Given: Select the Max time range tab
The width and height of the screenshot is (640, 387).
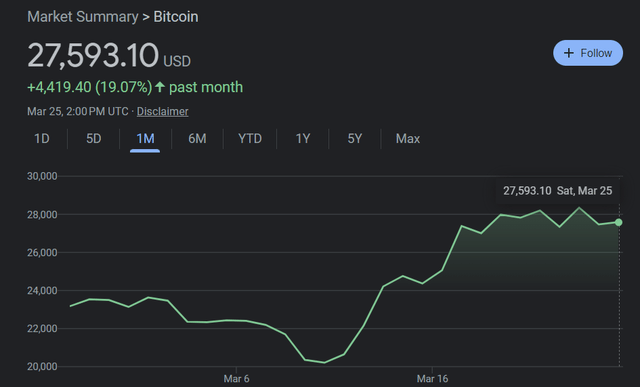Looking at the screenshot, I should (x=408, y=139).
